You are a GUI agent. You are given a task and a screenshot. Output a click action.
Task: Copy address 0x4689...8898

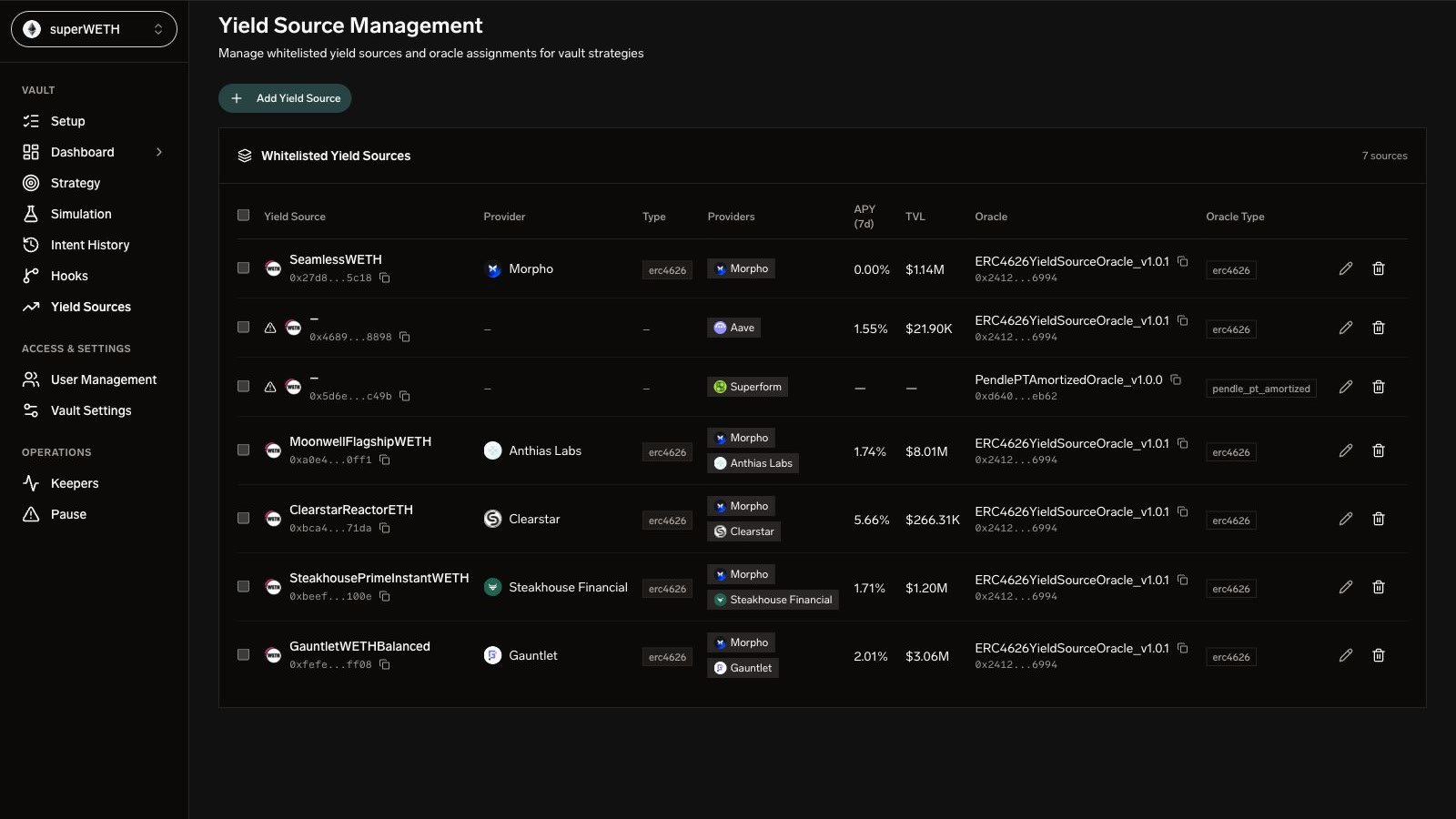click(405, 337)
